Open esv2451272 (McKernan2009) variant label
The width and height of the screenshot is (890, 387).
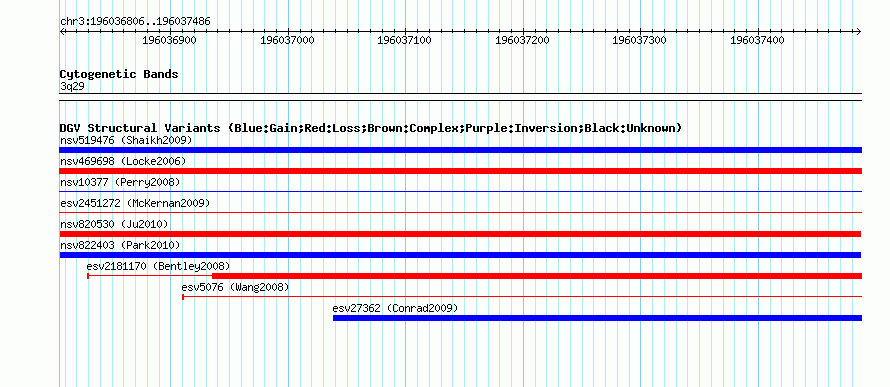[x=135, y=203]
